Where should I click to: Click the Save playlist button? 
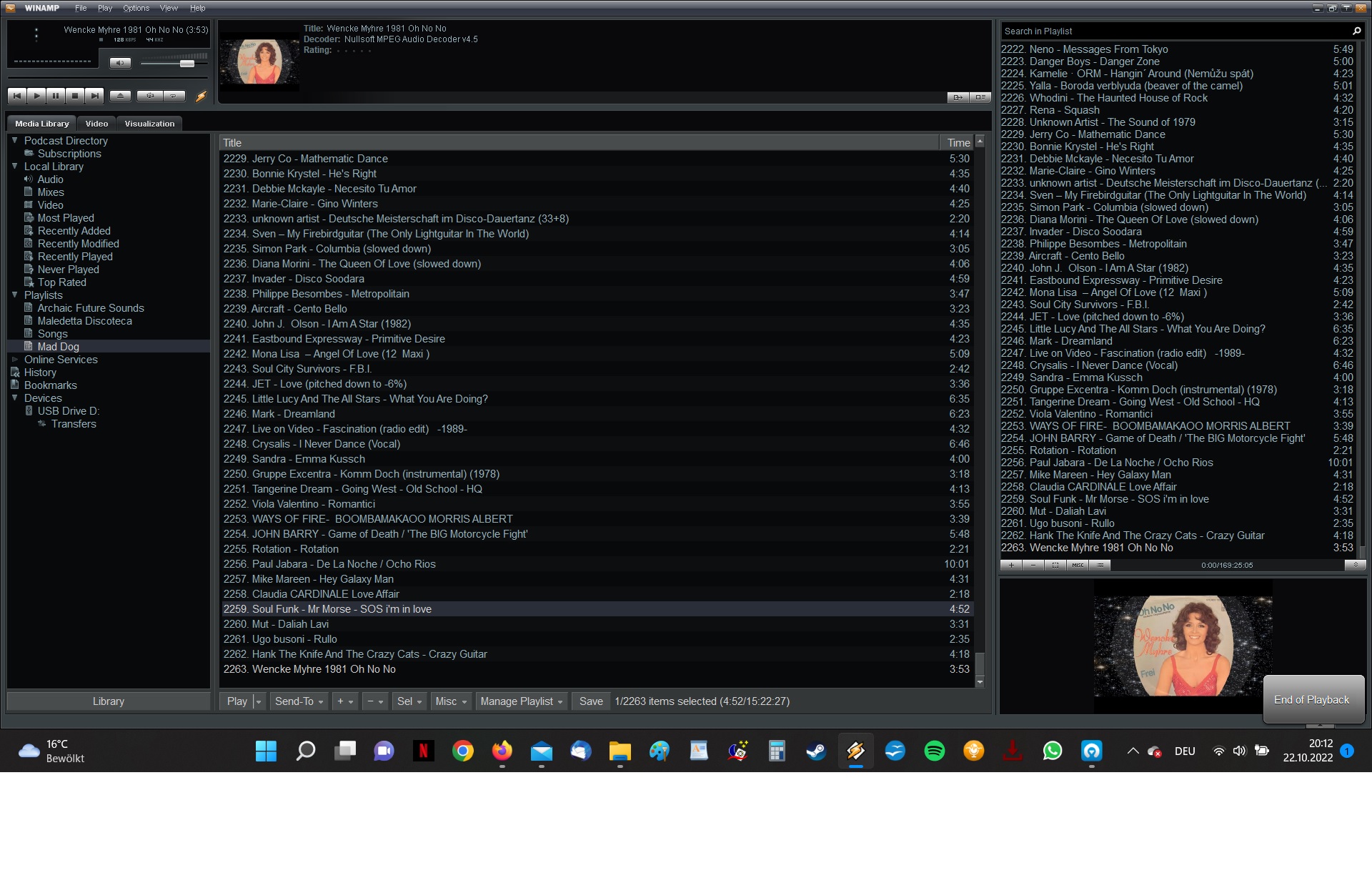590,701
